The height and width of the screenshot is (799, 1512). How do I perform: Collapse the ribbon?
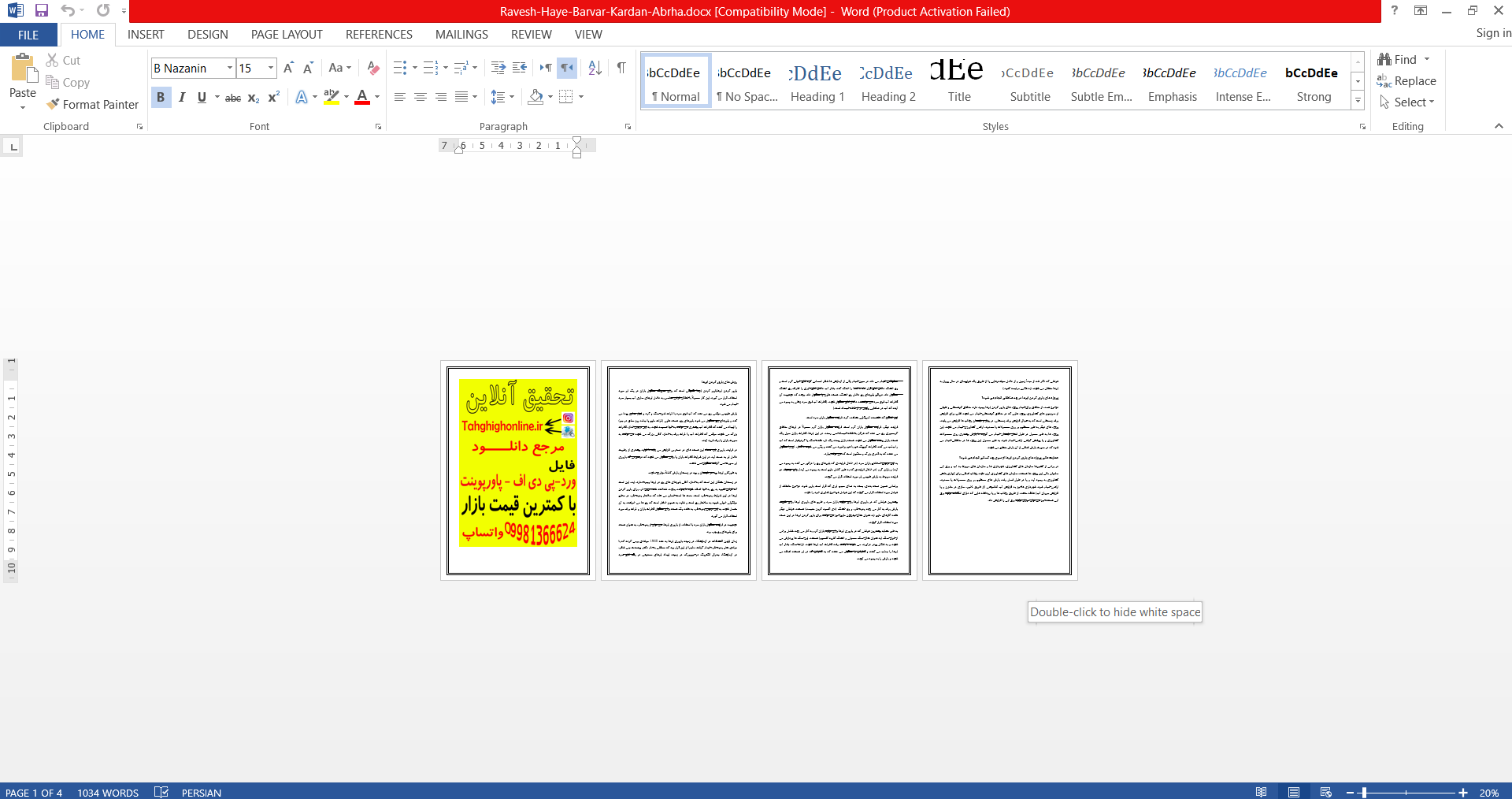point(1499,126)
